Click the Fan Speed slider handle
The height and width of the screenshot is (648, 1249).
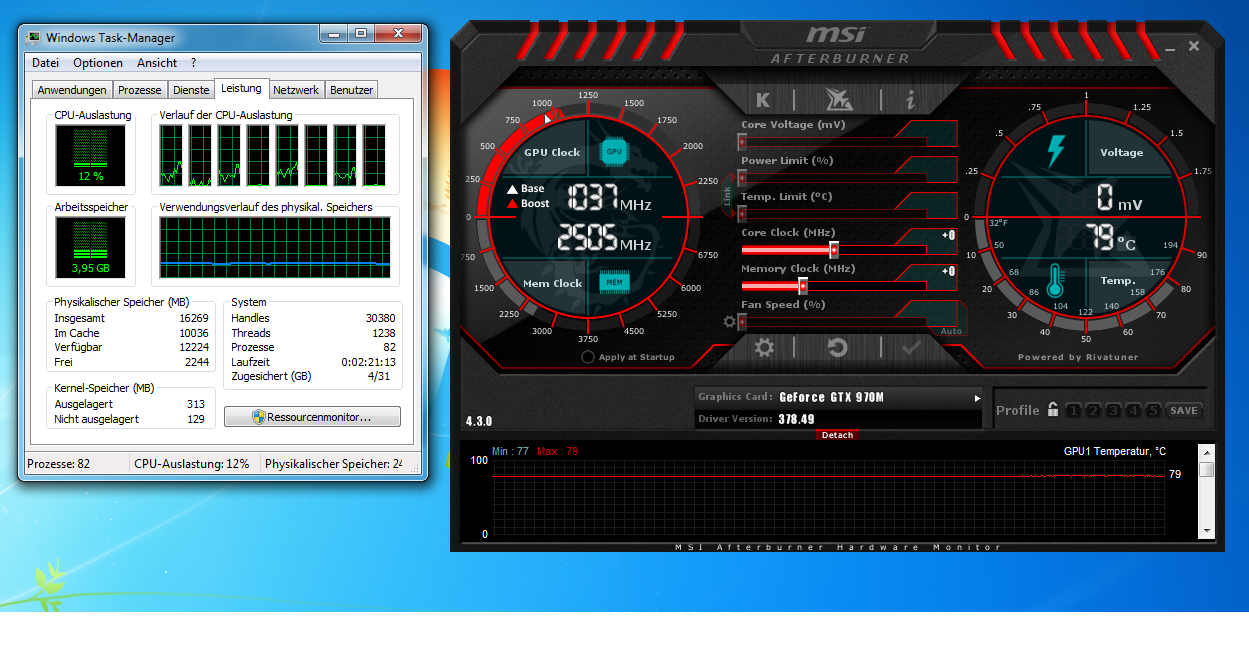click(742, 322)
